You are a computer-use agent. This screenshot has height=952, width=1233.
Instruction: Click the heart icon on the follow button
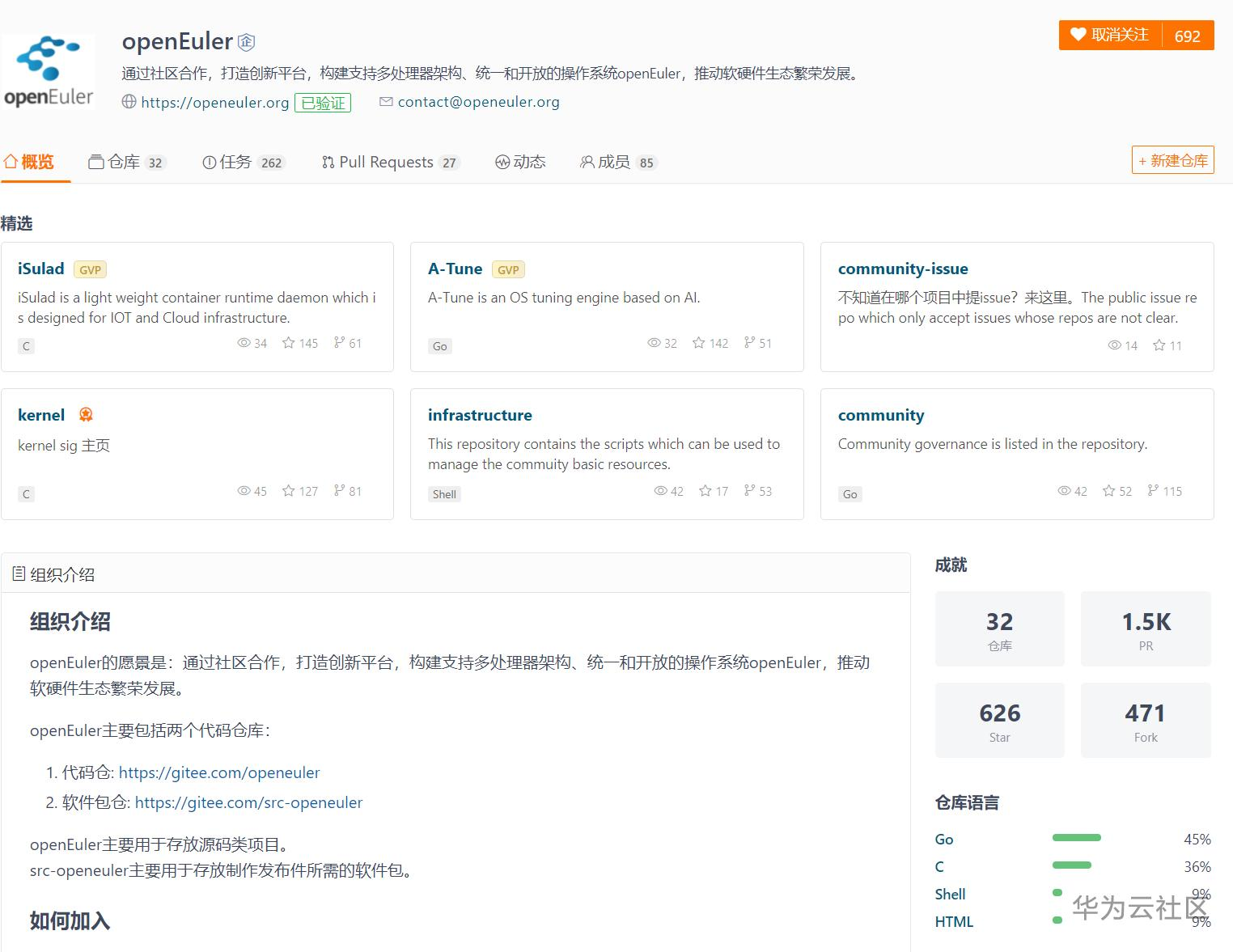tap(1078, 35)
